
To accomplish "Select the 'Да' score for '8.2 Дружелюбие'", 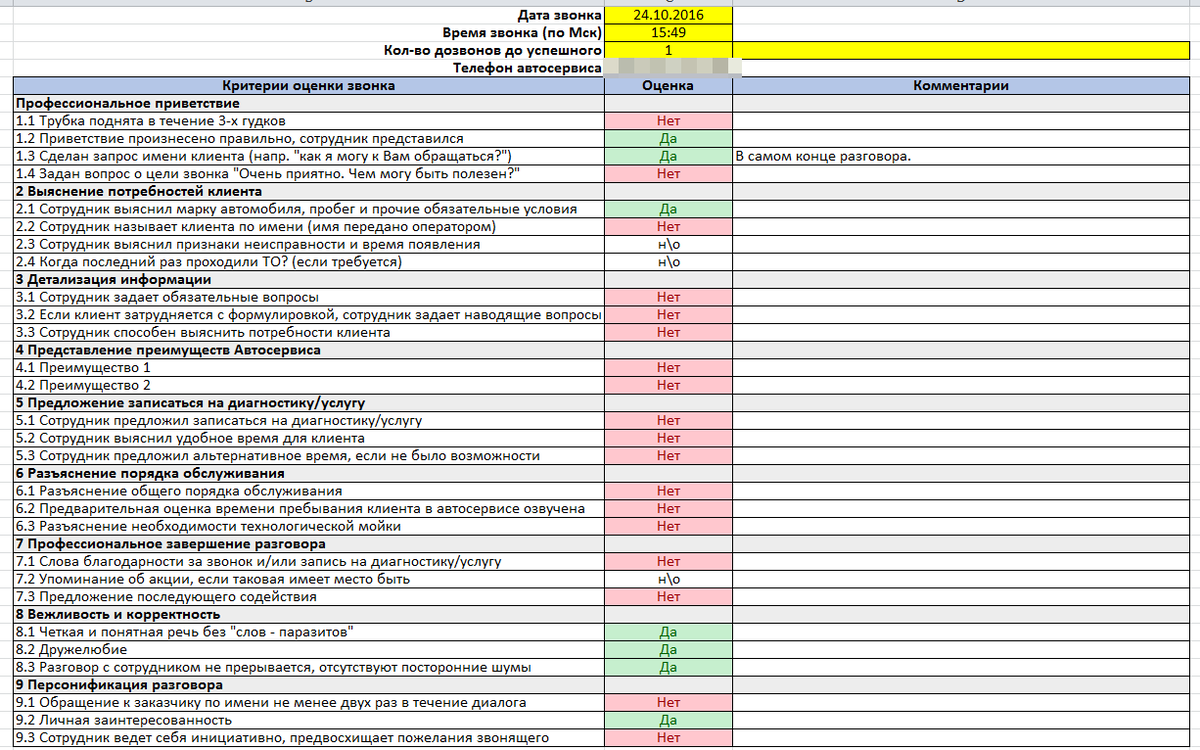I will [x=668, y=650].
